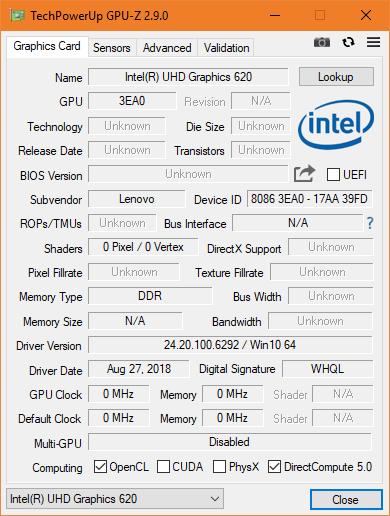
Task: Click the Intel logo image
Action: [x=336, y=125]
